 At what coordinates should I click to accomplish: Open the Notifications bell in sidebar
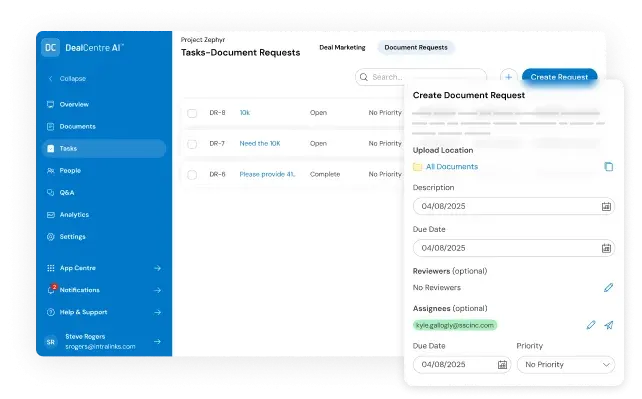51,290
